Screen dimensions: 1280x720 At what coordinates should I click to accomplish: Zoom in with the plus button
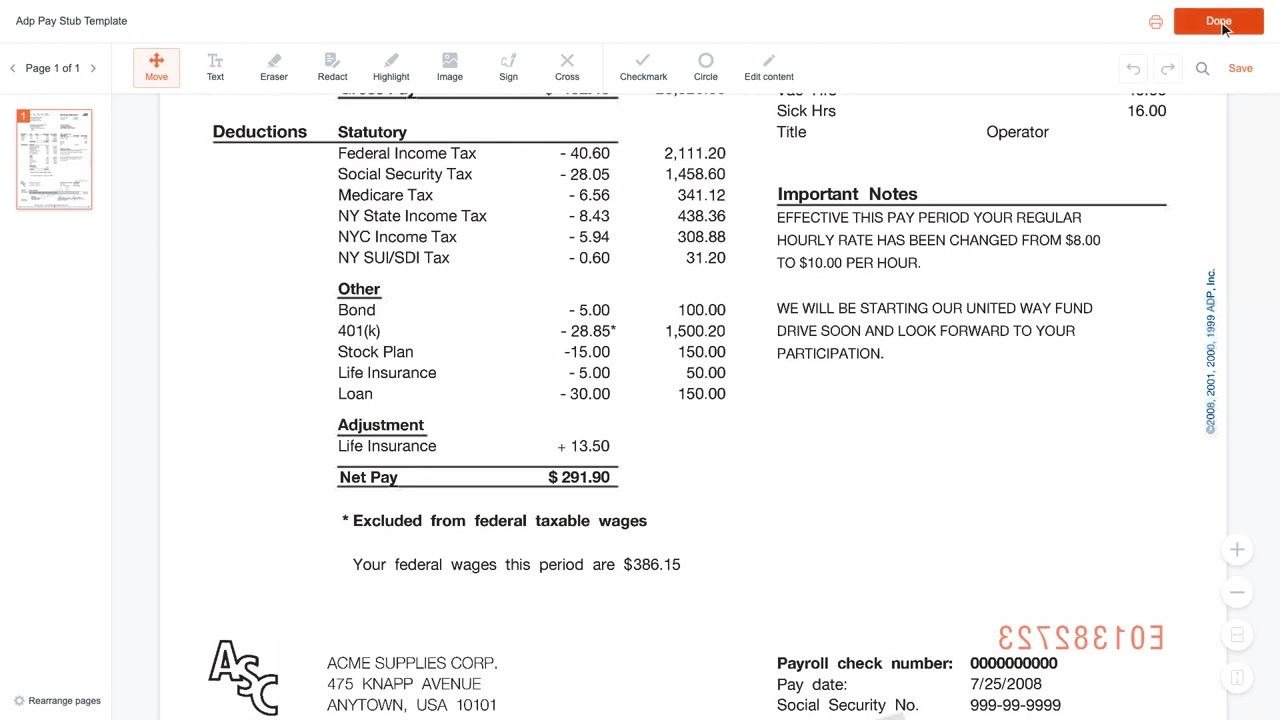(1237, 549)
